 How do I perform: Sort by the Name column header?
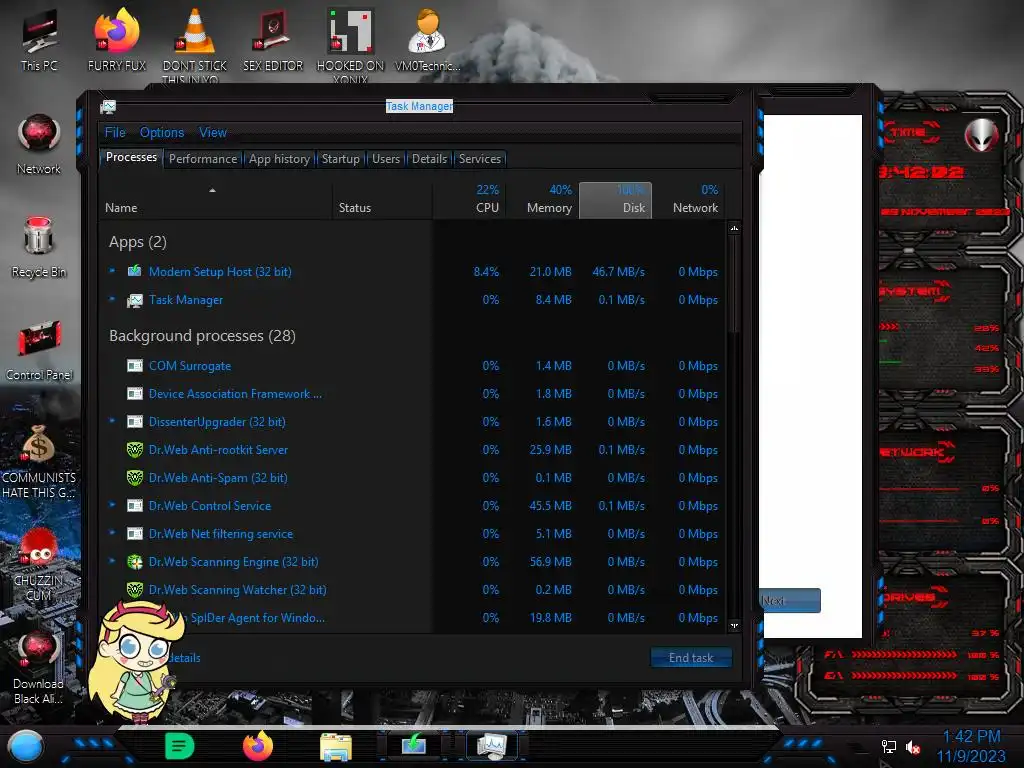216,199
